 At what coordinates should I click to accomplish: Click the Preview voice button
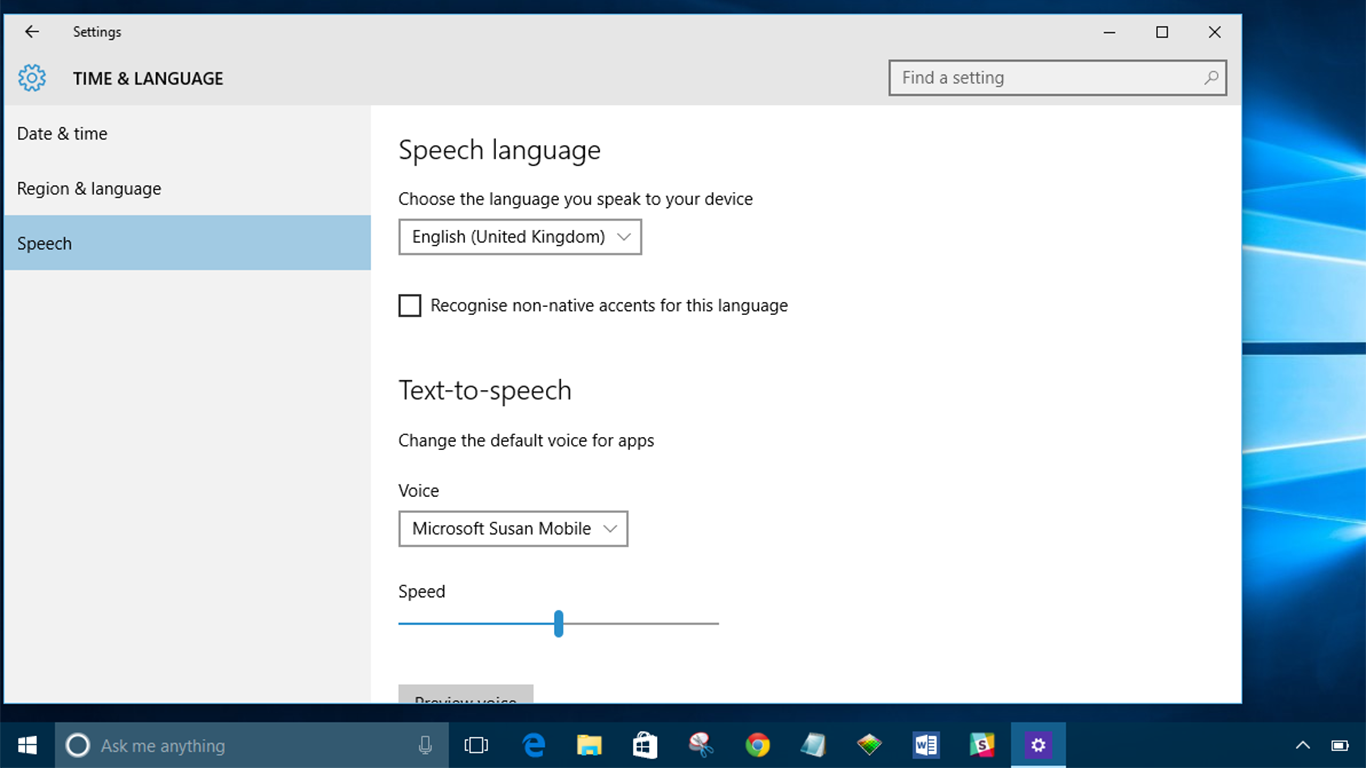pyautogui.click(x=466, y=694)
